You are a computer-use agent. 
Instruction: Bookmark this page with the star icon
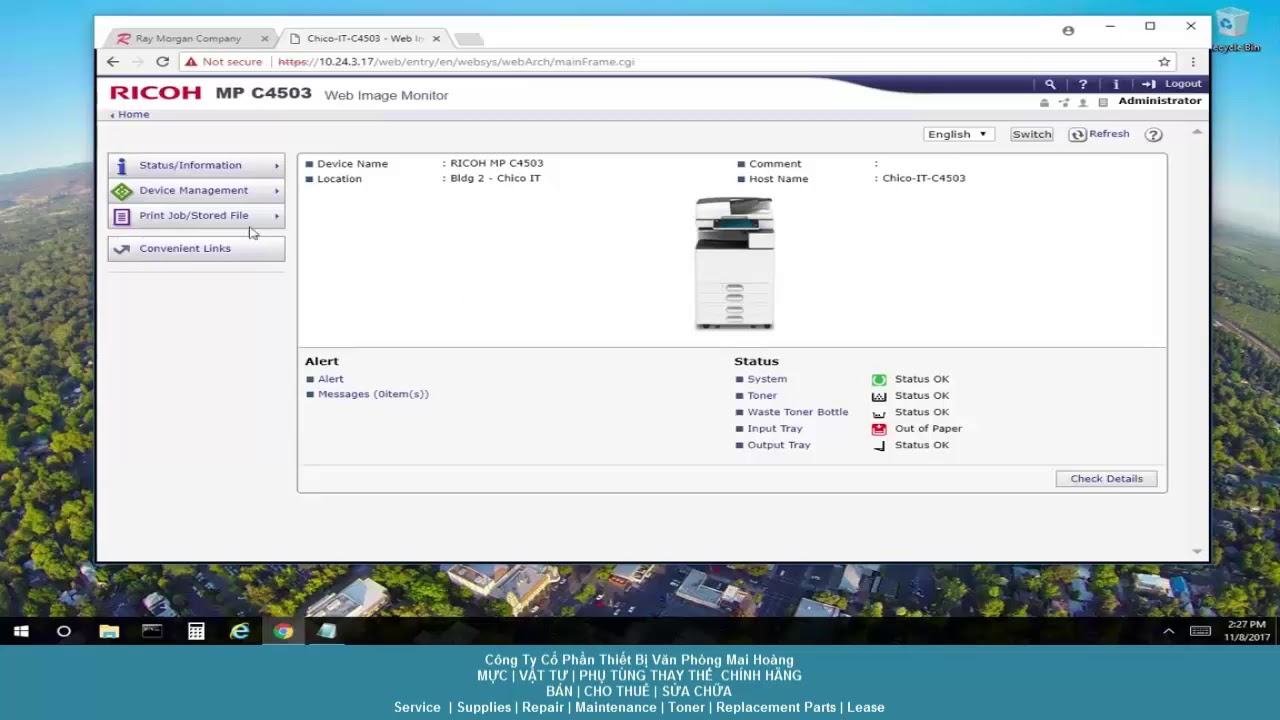(1164, 62)
